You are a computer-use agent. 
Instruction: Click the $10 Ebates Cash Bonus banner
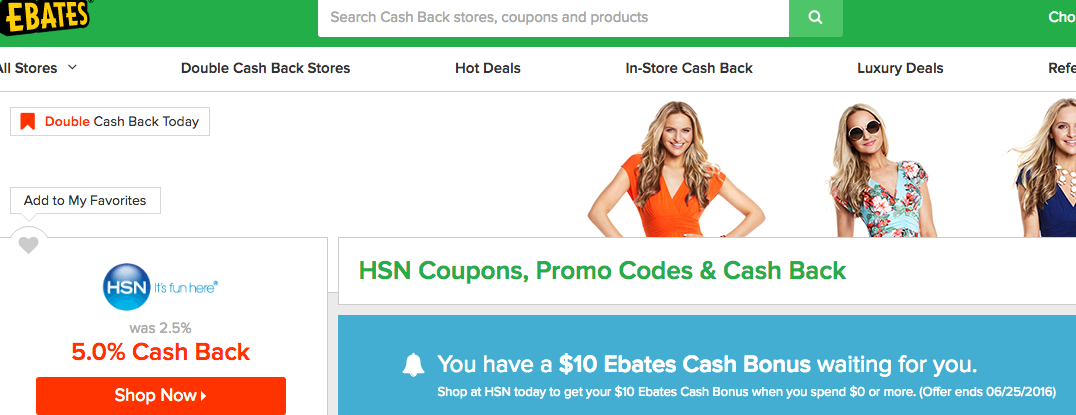coord(707,365)
